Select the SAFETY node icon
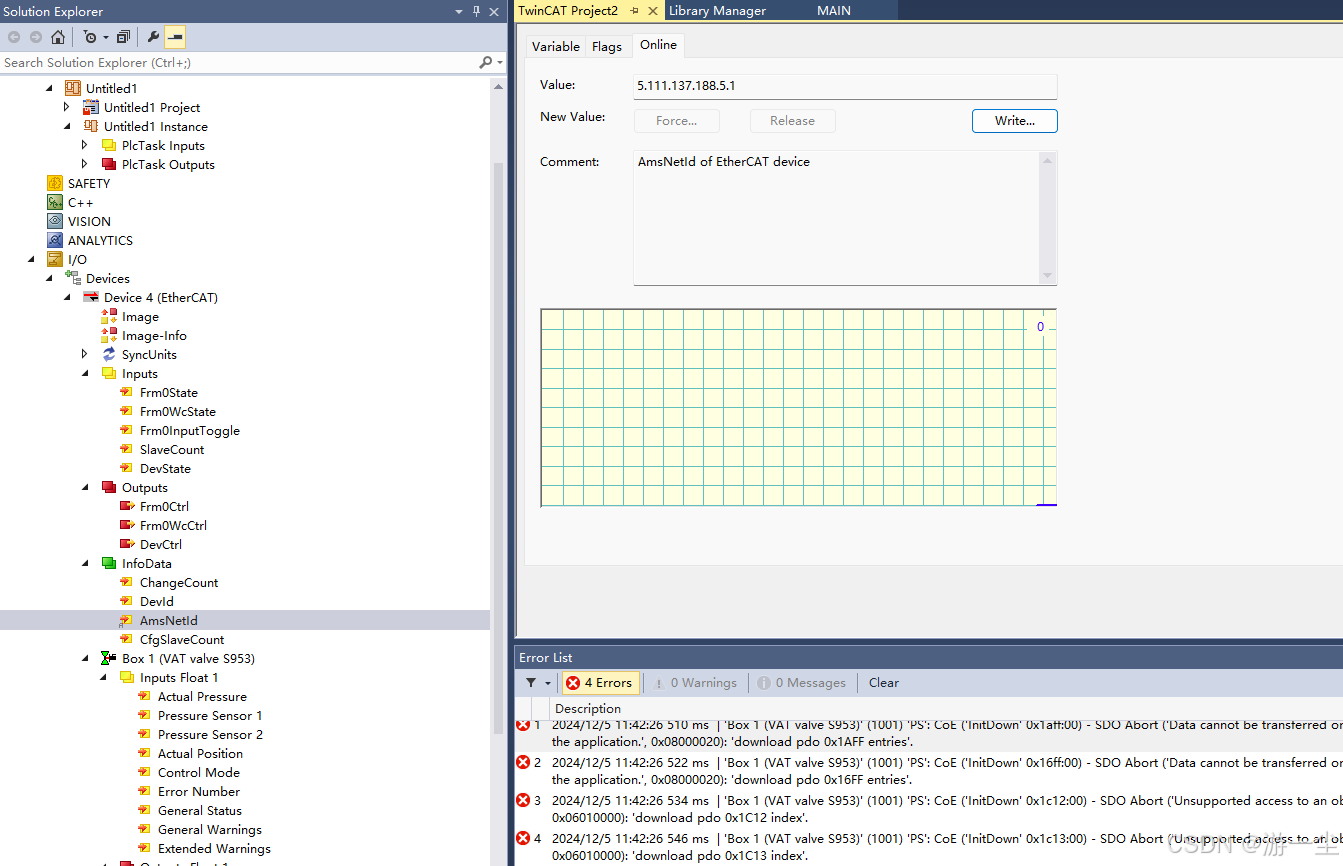This screenshot has width=1343, height=866. [x=55, y=183]
